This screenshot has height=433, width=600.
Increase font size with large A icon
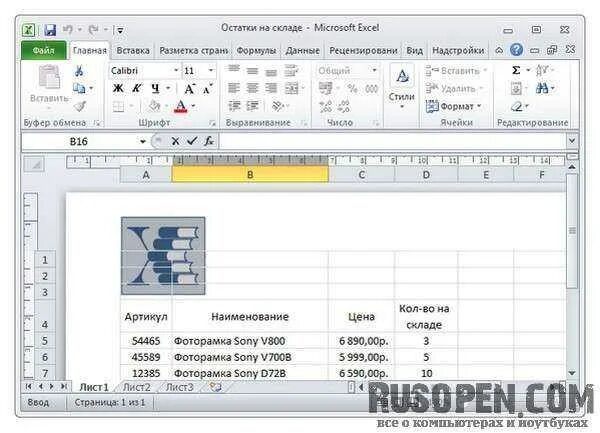189,89
